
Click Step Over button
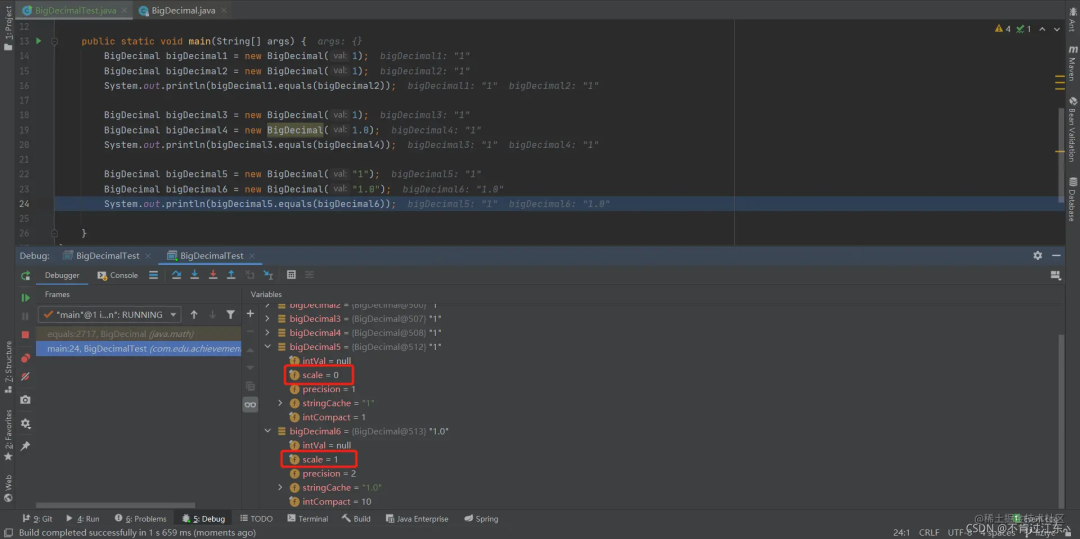point(176,275)
